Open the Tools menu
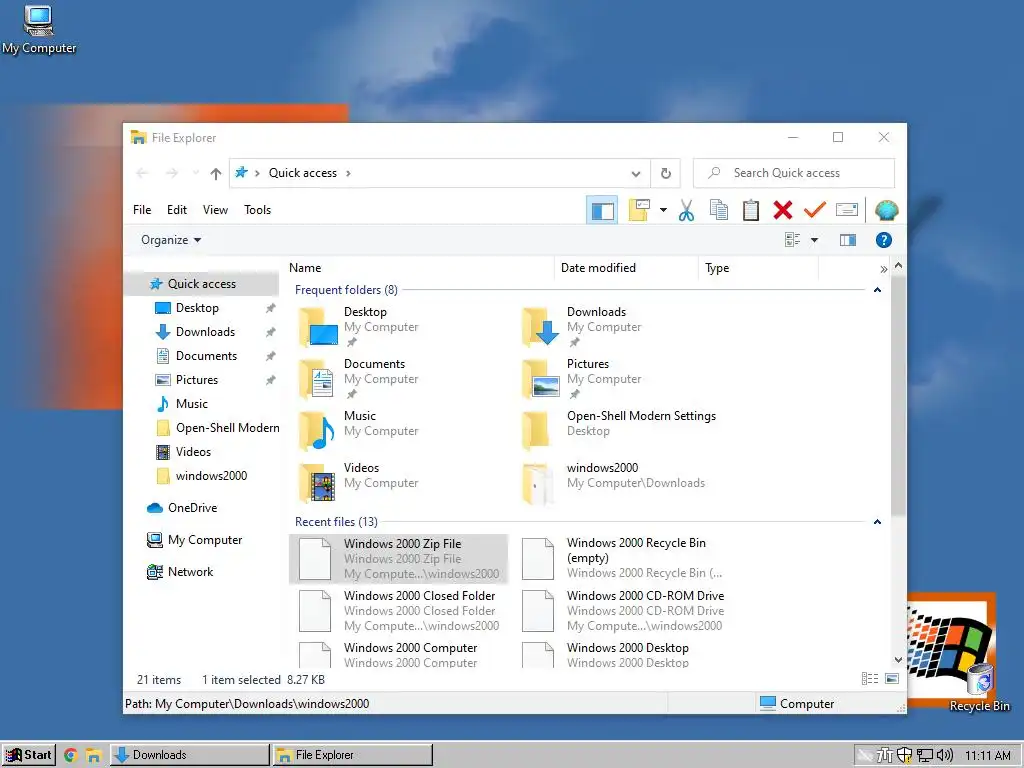Viewport: 1024px width, 768px height. pos(257,210)
